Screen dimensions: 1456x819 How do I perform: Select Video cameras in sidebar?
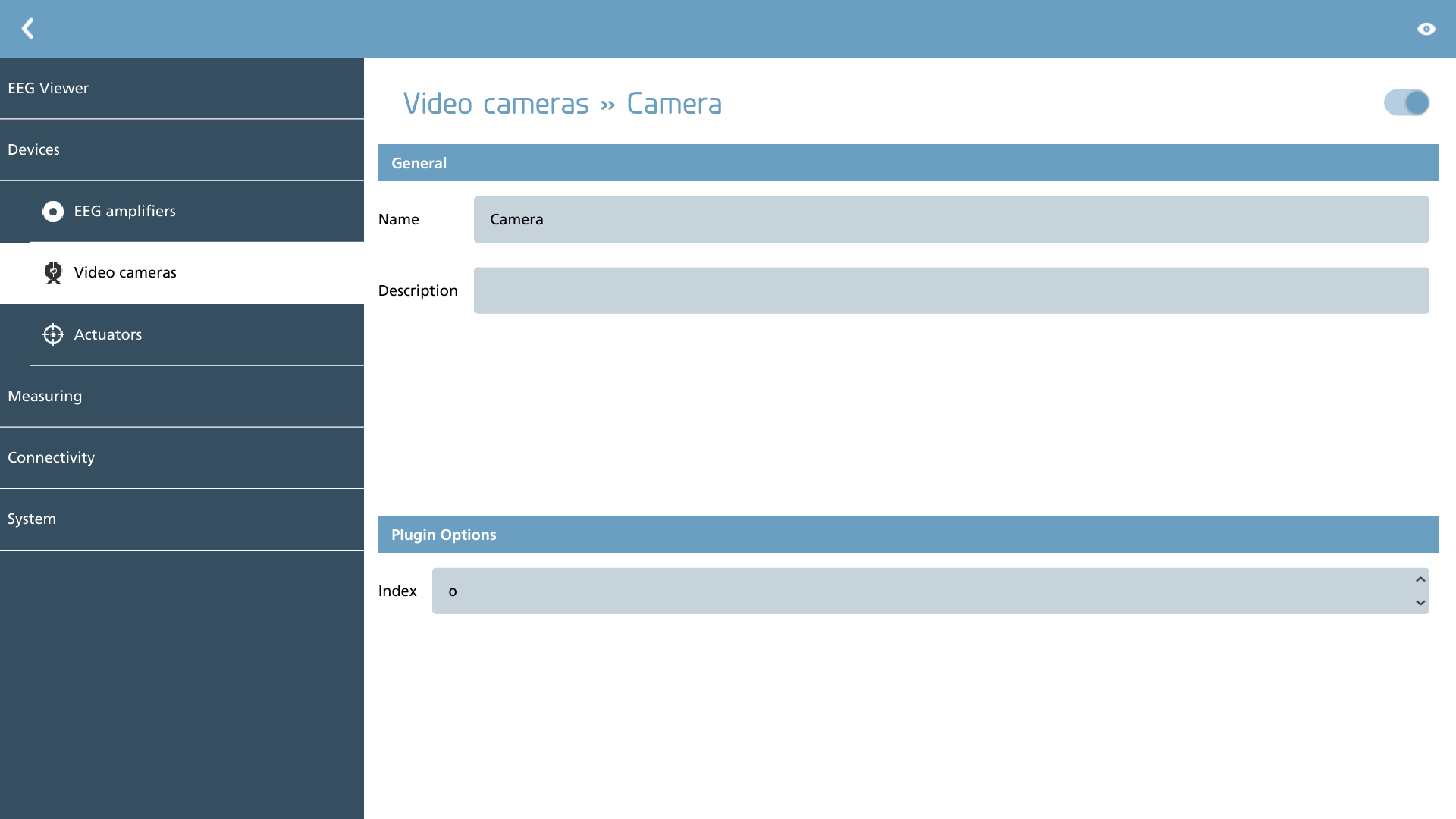182,273
